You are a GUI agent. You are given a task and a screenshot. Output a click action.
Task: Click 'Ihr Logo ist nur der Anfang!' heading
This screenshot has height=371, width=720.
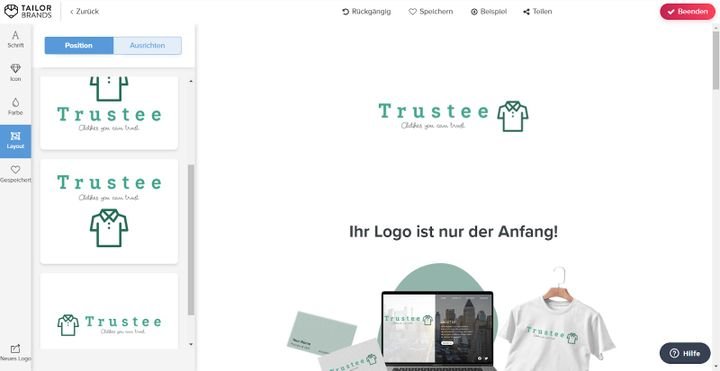[453, 232]
